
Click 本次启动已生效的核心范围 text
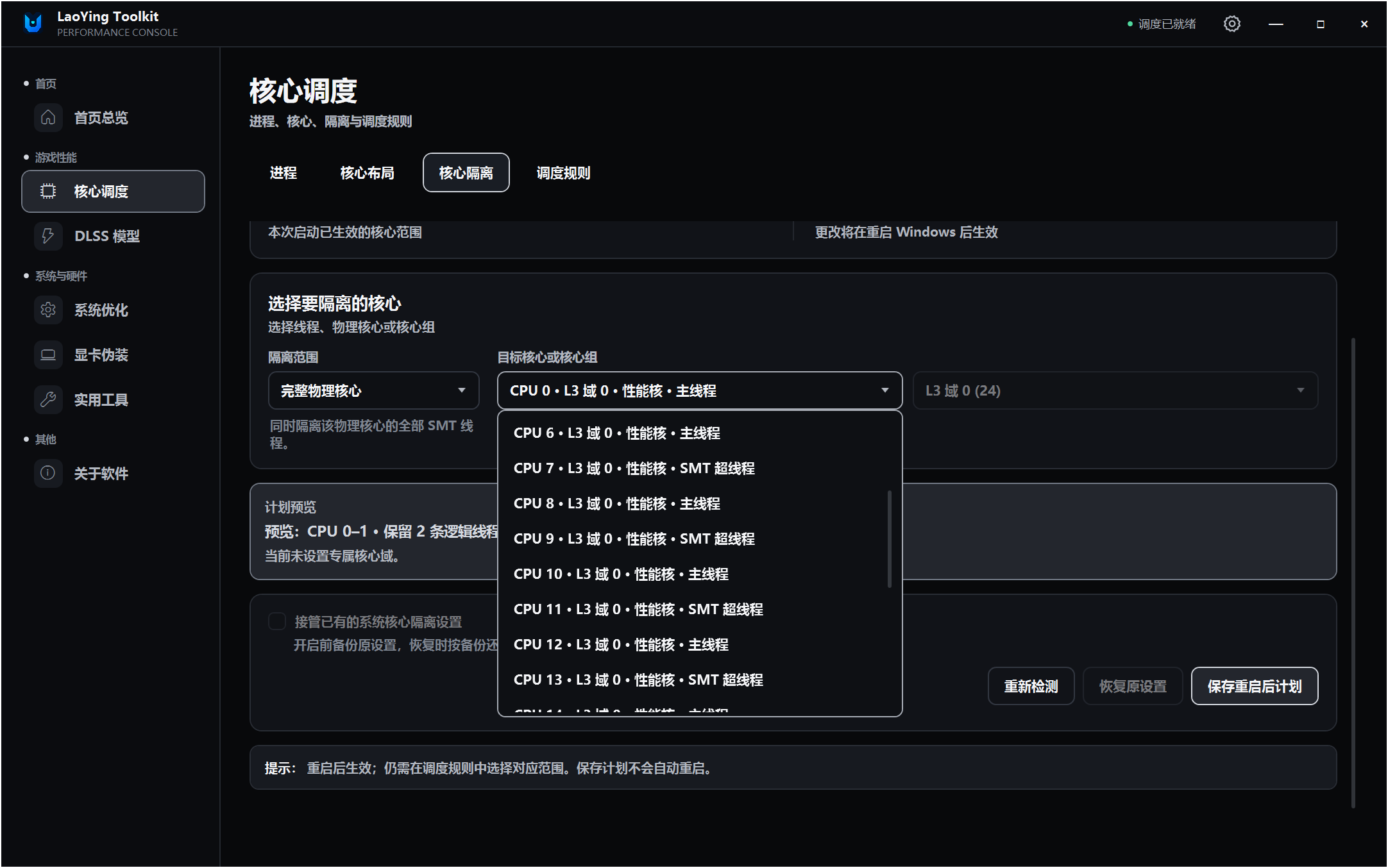click(344, 232)
